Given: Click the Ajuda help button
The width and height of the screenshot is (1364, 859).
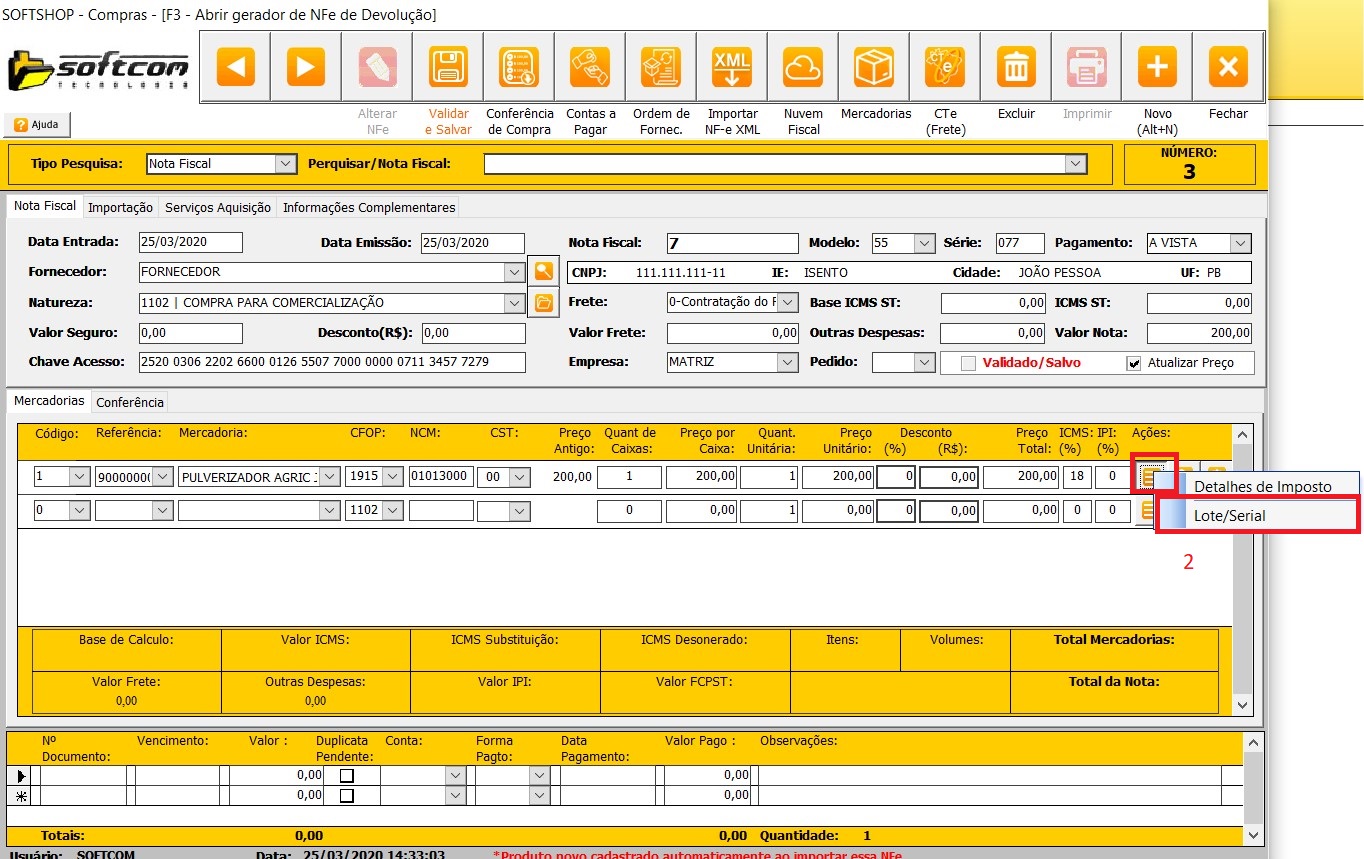Looking at the screenshot, I should (37, 125).
